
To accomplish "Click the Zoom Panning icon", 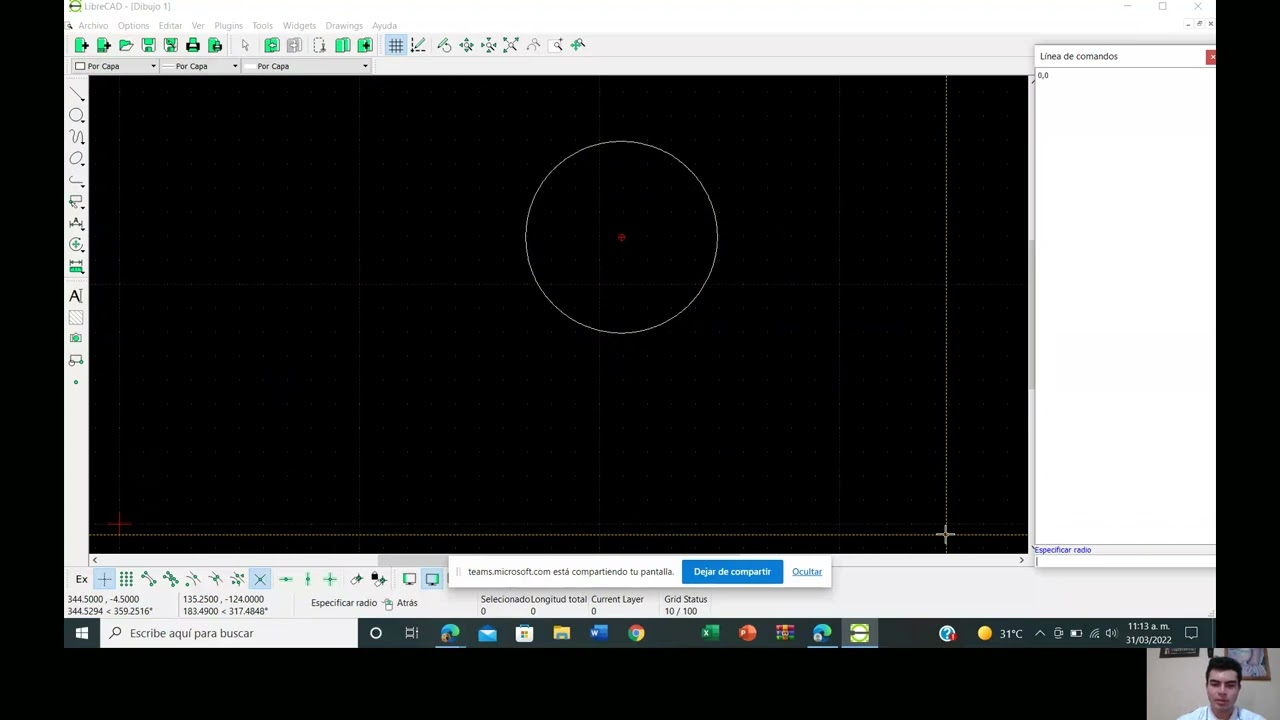I will point(578,45).
